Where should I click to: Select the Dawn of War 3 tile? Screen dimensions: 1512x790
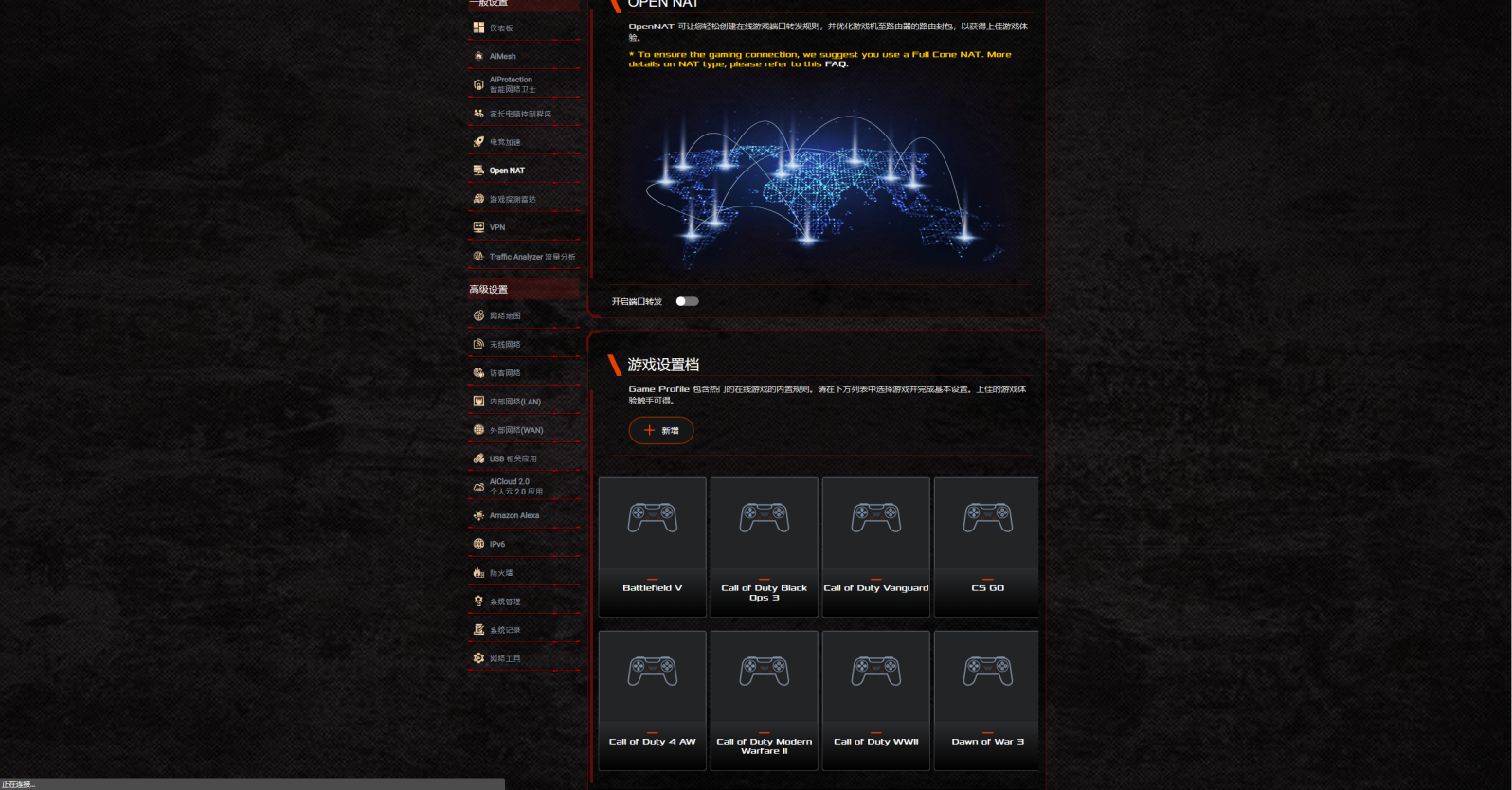[986, 700]
